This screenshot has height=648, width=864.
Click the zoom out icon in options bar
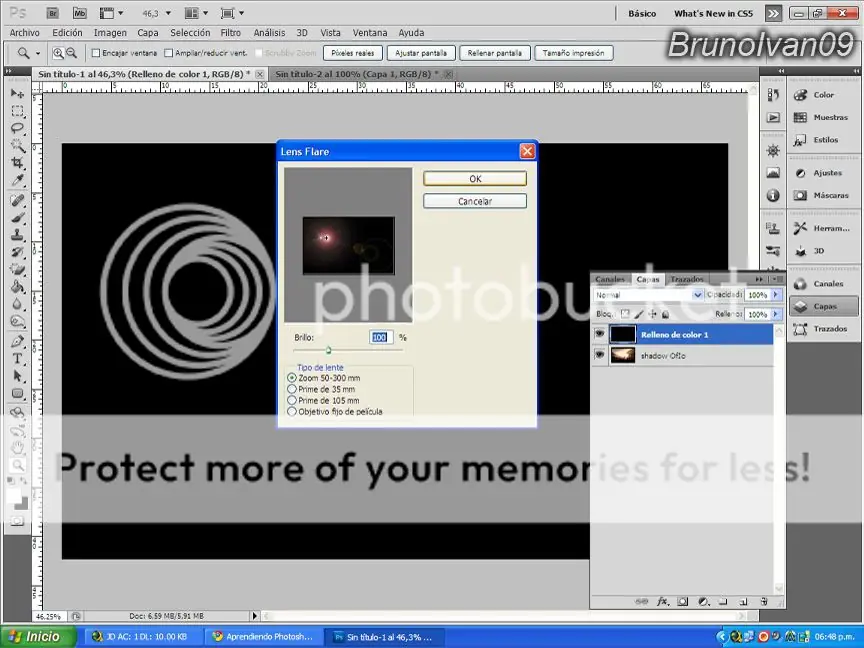point(71,53)
